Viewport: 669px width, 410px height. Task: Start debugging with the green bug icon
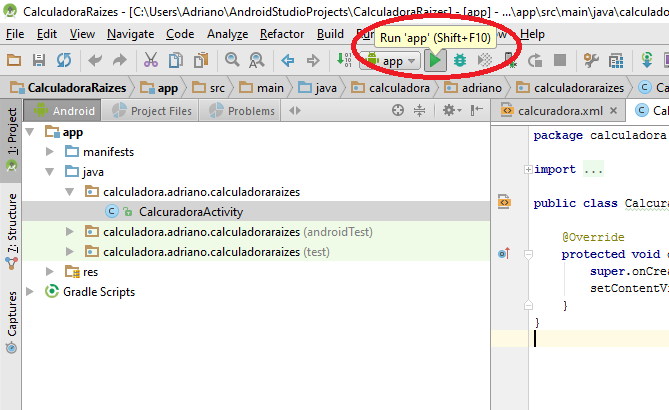click(x=460, y=61)
